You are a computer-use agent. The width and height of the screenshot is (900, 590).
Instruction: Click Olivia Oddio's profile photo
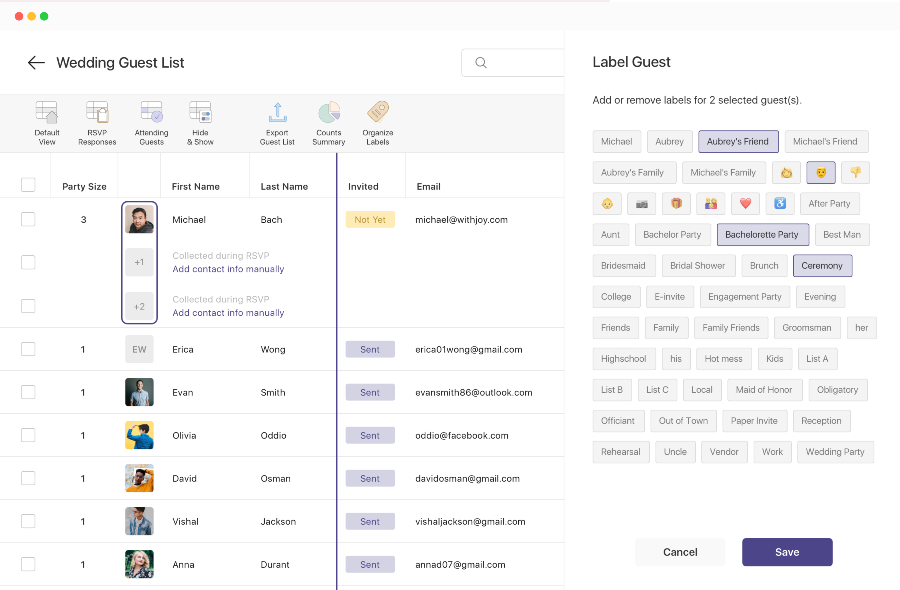[x=139, y=435]
